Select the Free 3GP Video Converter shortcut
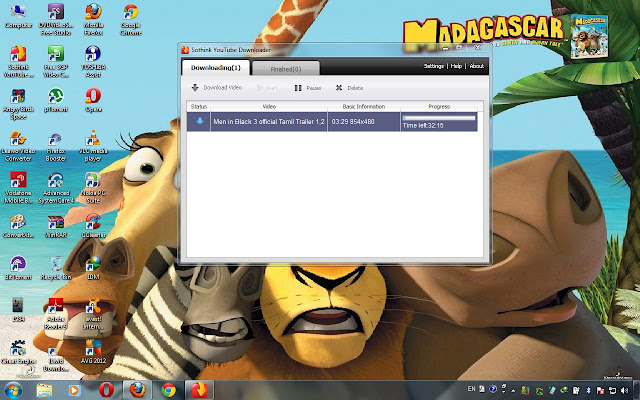Screen dimensions: 640x400 point(56,62)
